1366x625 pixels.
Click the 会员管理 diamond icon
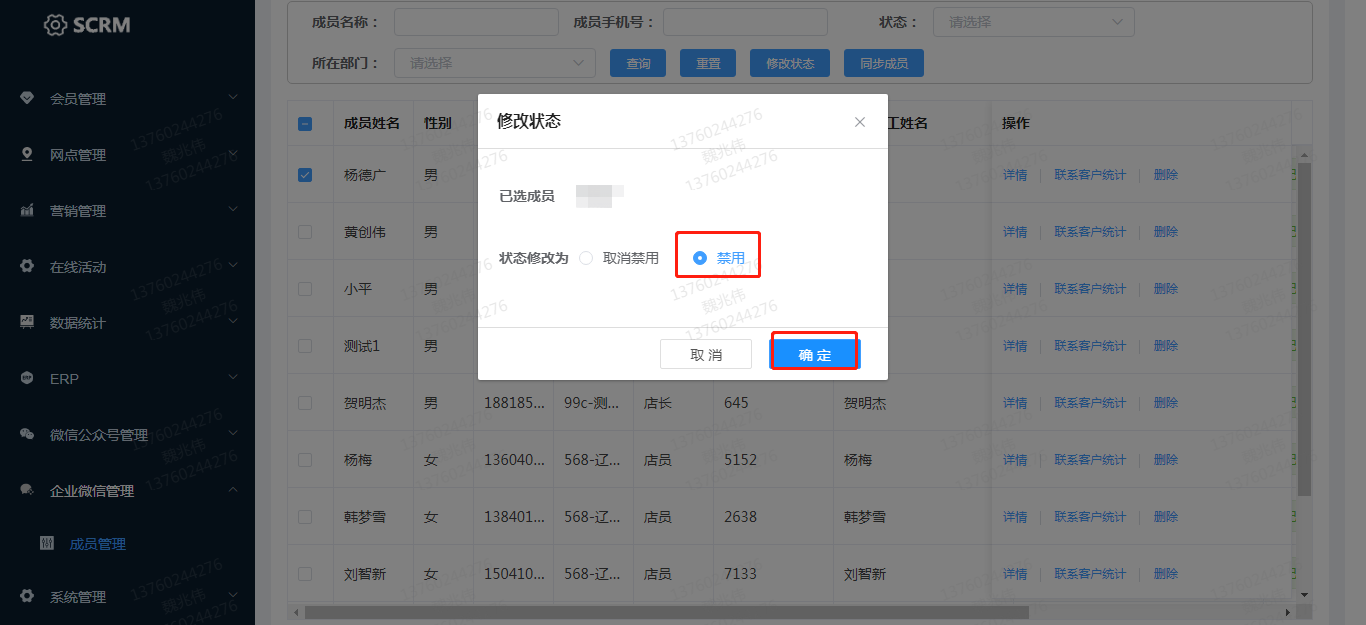(27, 98)
